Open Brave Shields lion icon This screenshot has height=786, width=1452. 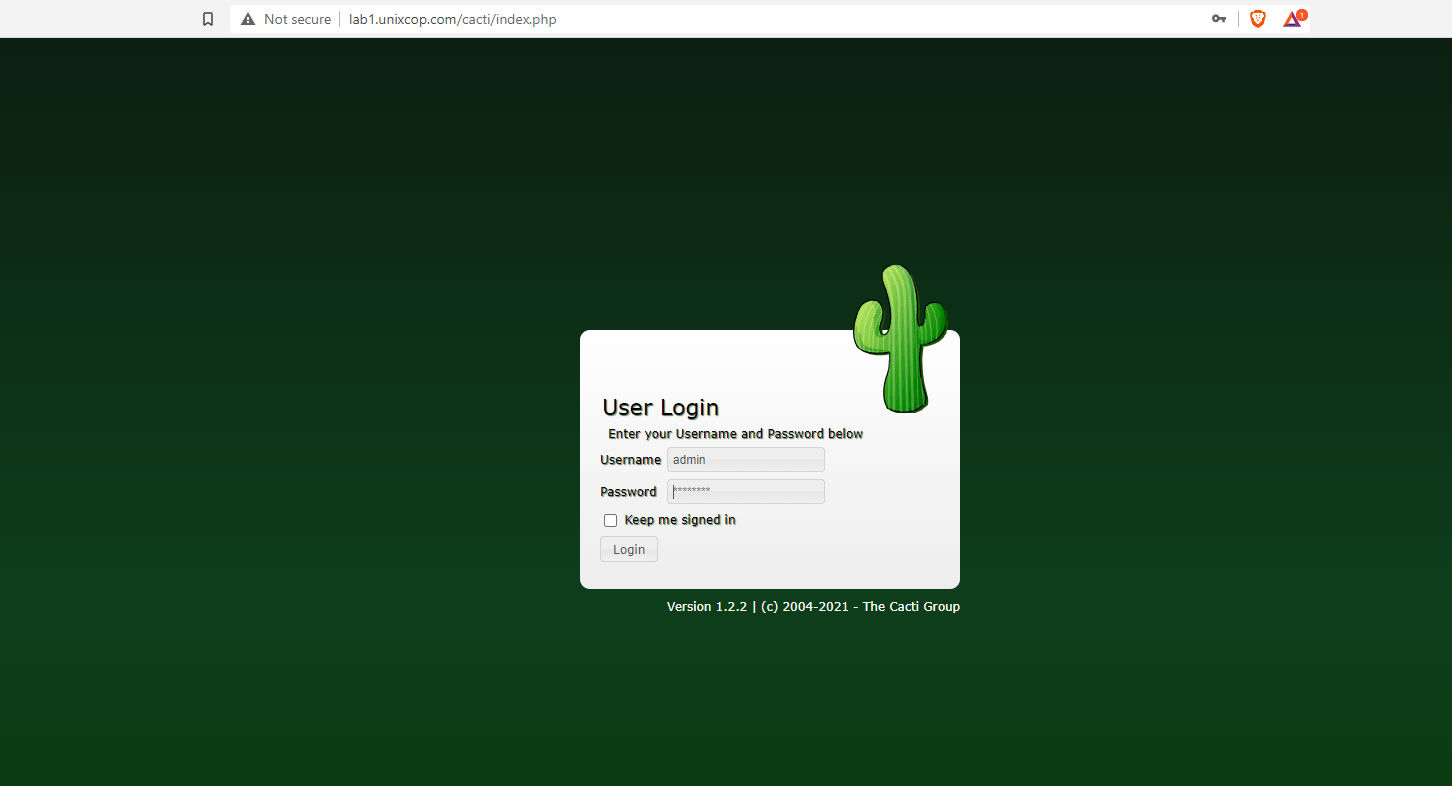click(x=1258, y=19)
